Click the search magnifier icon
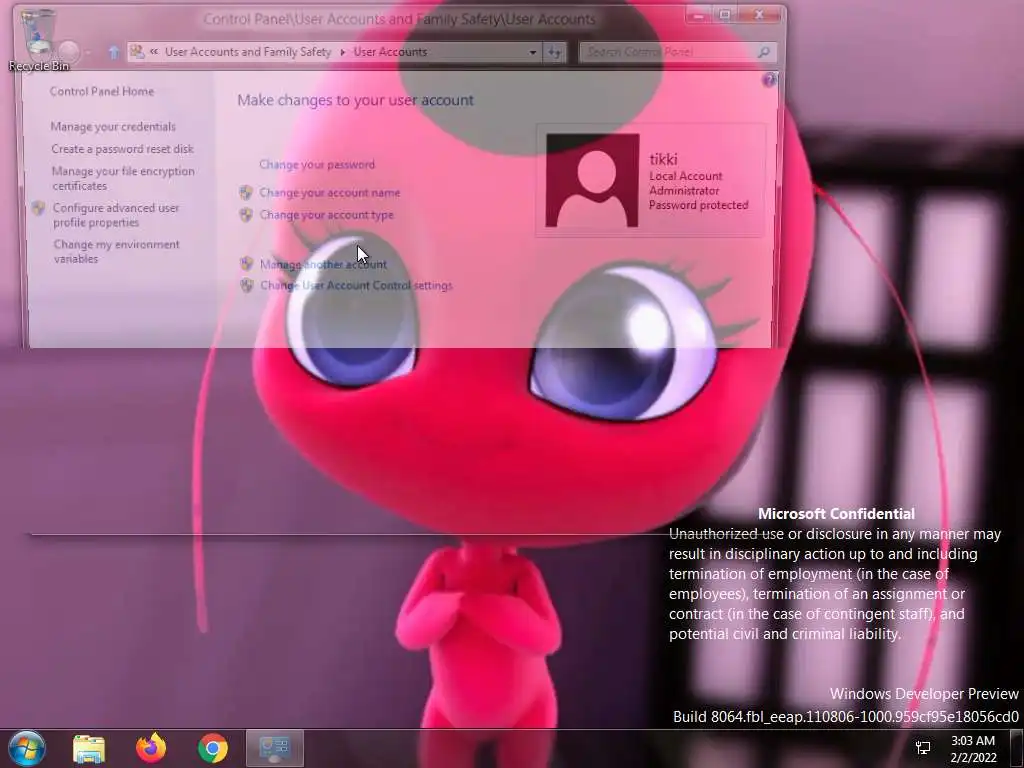1024x768 pixels. click(x=763, y=52)
